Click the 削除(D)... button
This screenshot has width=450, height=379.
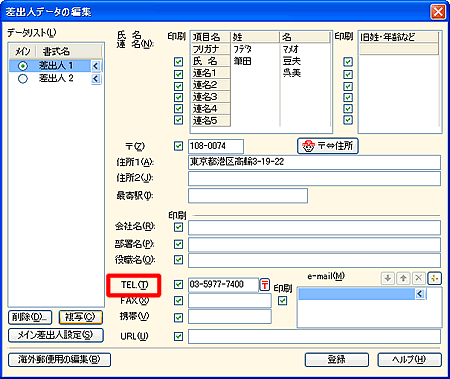pyautogui.click(x=30, y=317)
